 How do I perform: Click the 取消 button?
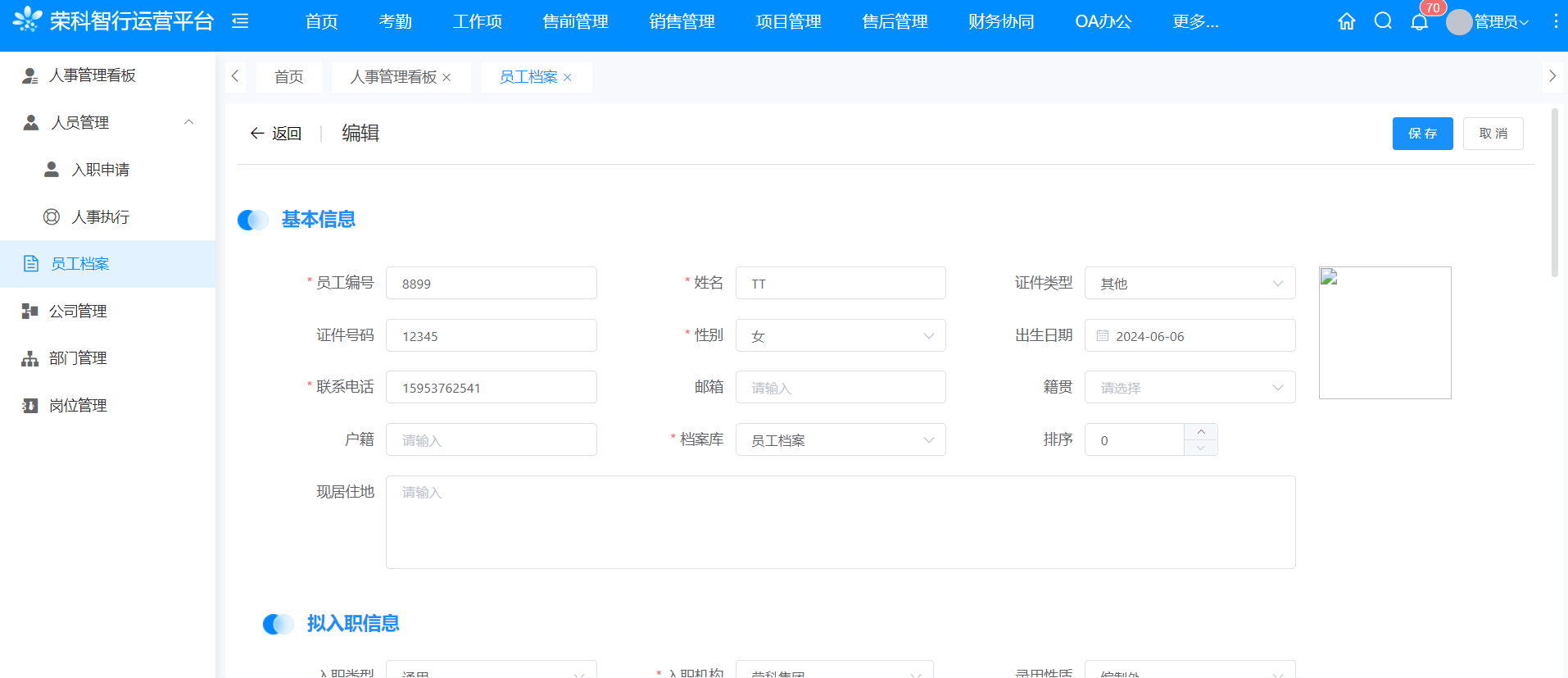[x=1493, y=134]
